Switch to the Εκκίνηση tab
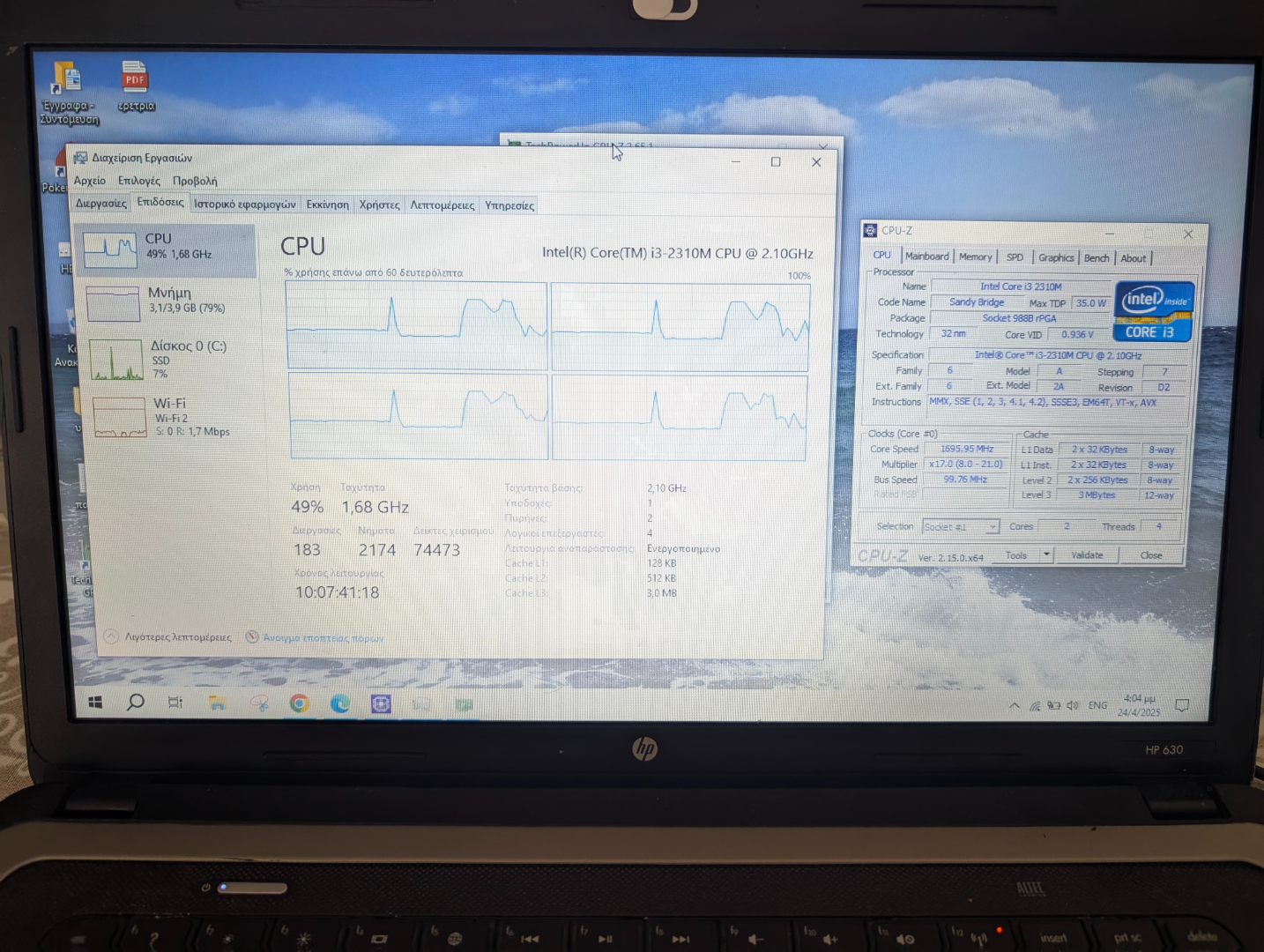1264x952 pixels. coord(327,205)
